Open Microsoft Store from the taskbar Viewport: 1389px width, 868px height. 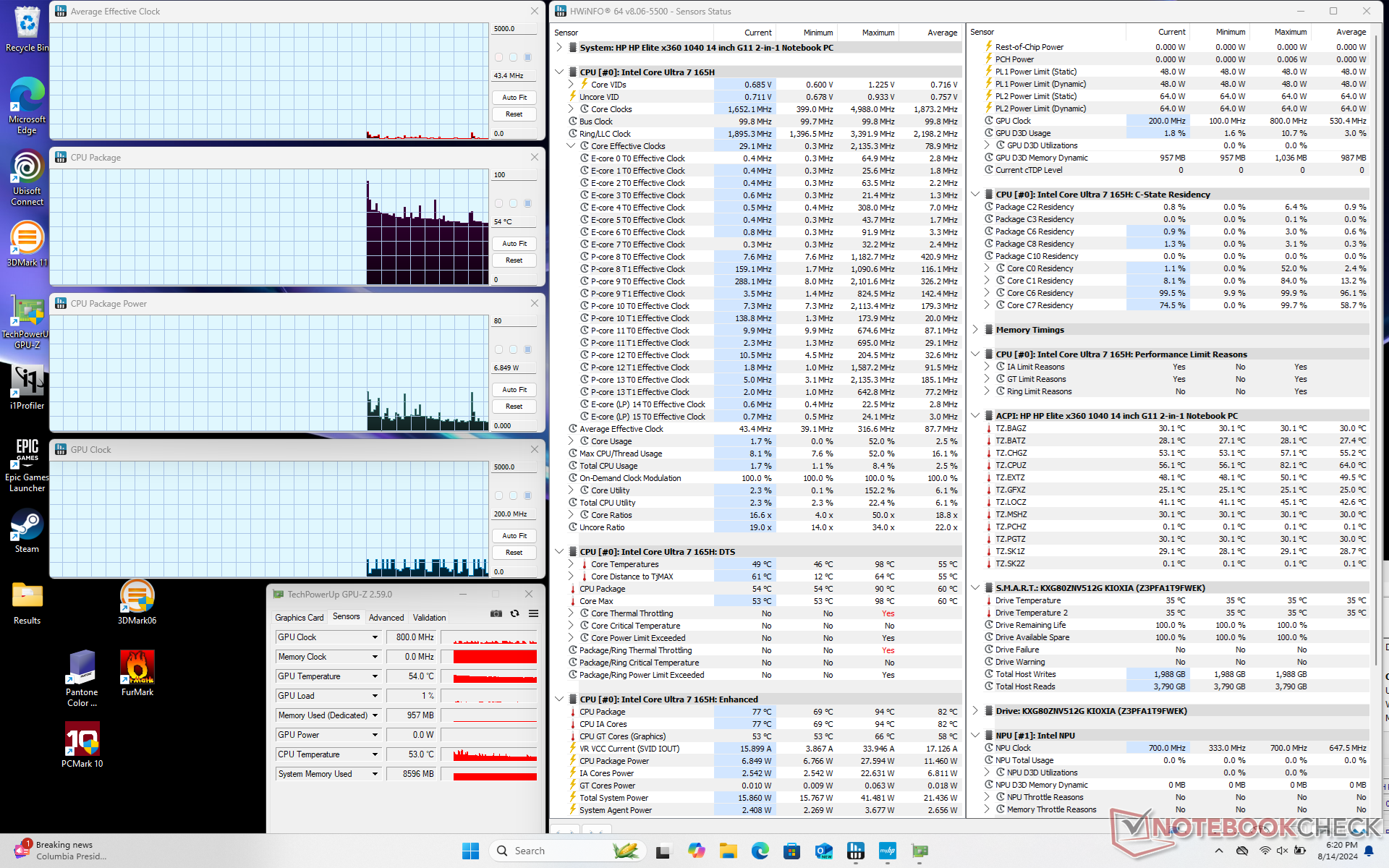click(791, 851)
